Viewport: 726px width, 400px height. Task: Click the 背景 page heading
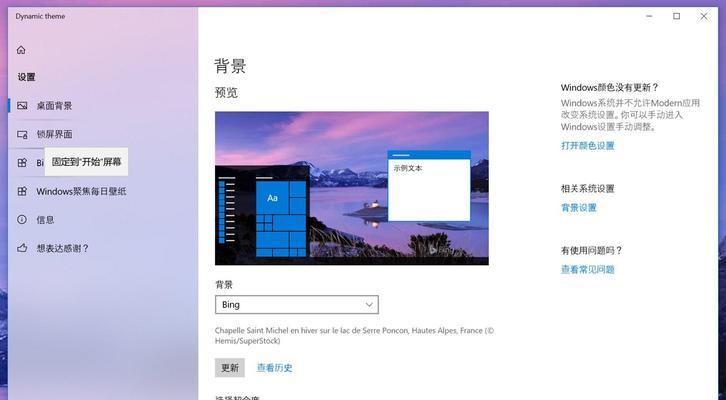(230, 66)
